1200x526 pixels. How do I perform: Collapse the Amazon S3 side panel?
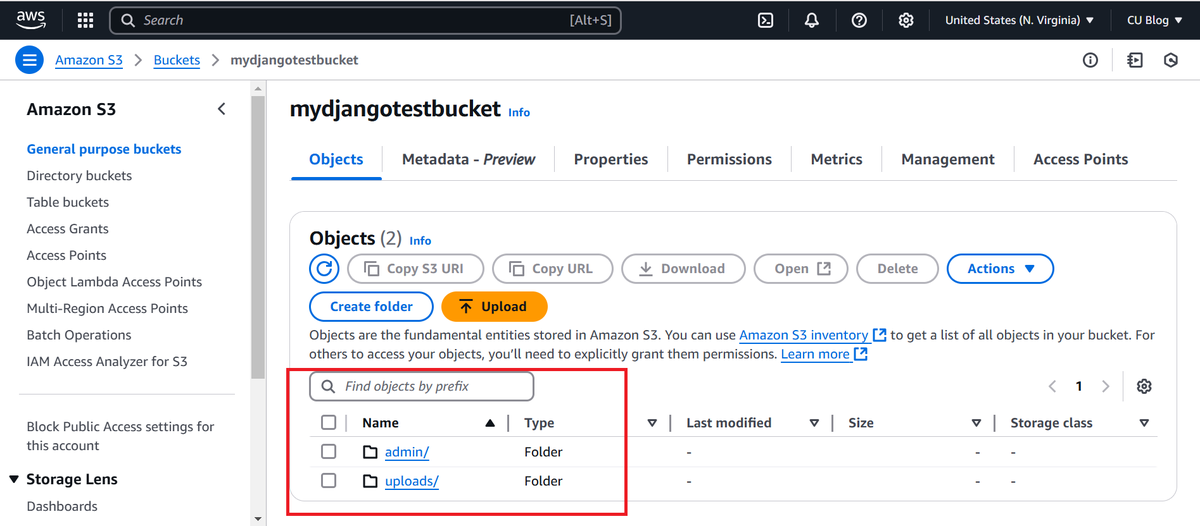point(222,109)
